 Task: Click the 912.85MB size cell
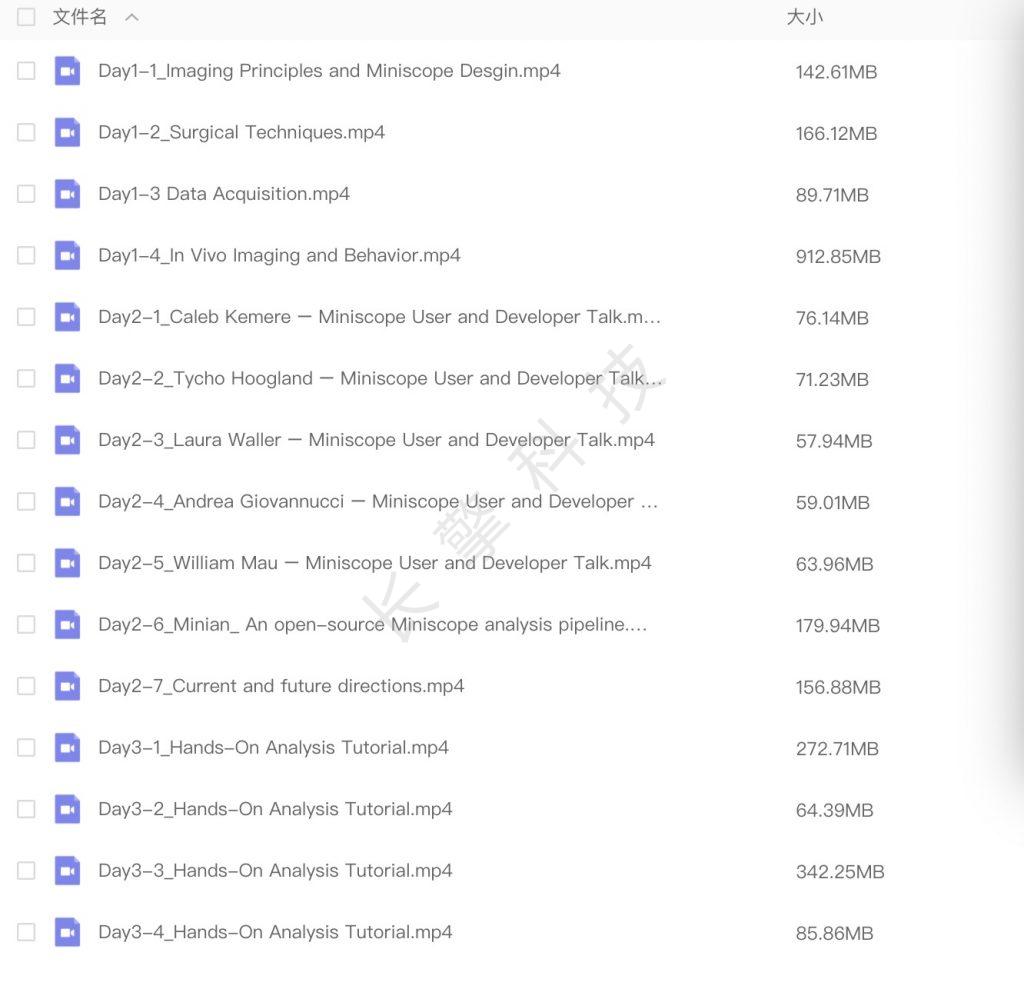coord(838,257)
